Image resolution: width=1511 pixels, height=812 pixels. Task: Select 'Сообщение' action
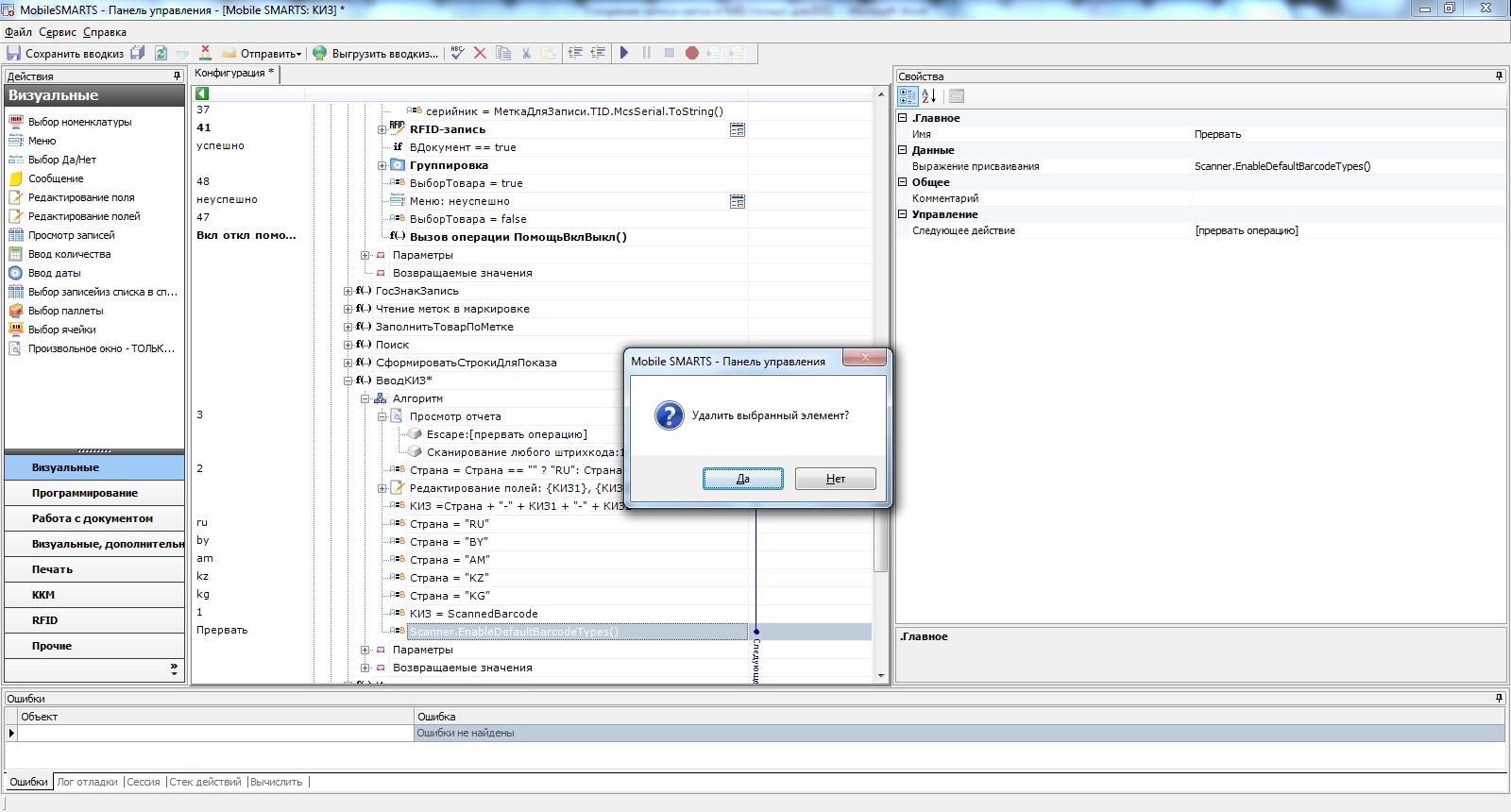[56, 178]
